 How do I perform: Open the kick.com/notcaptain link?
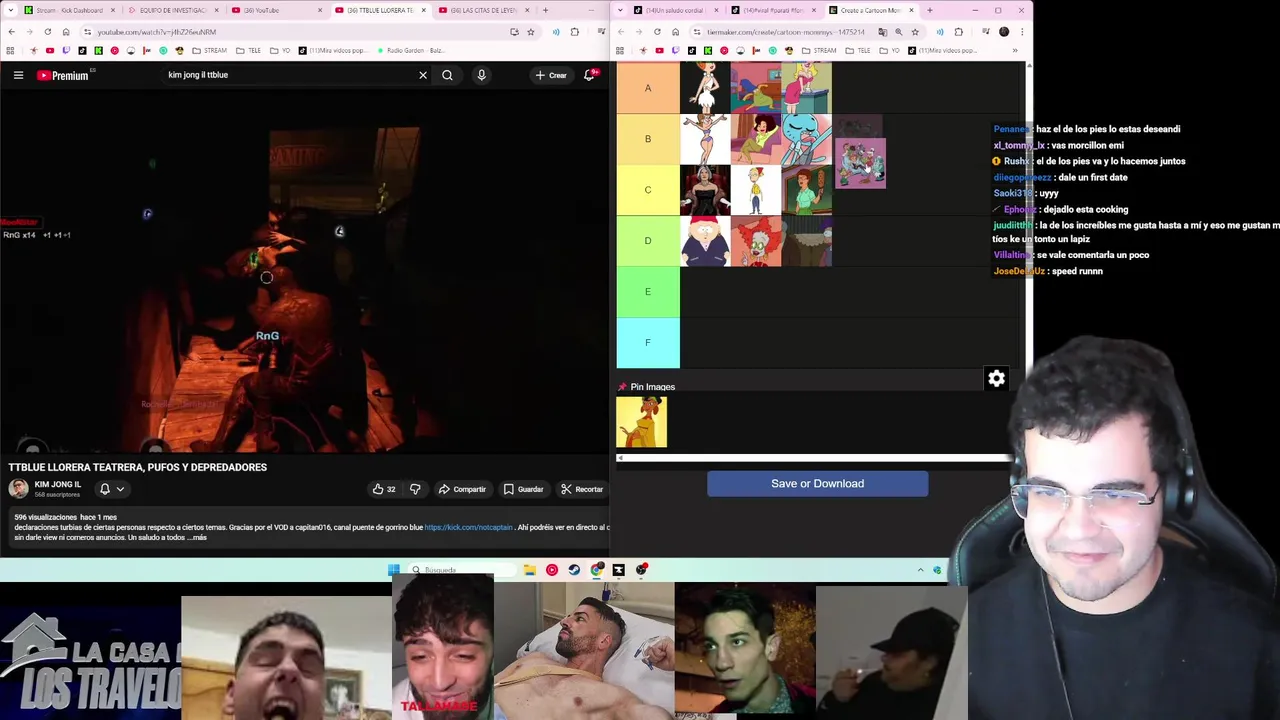(x=468, y=527)
